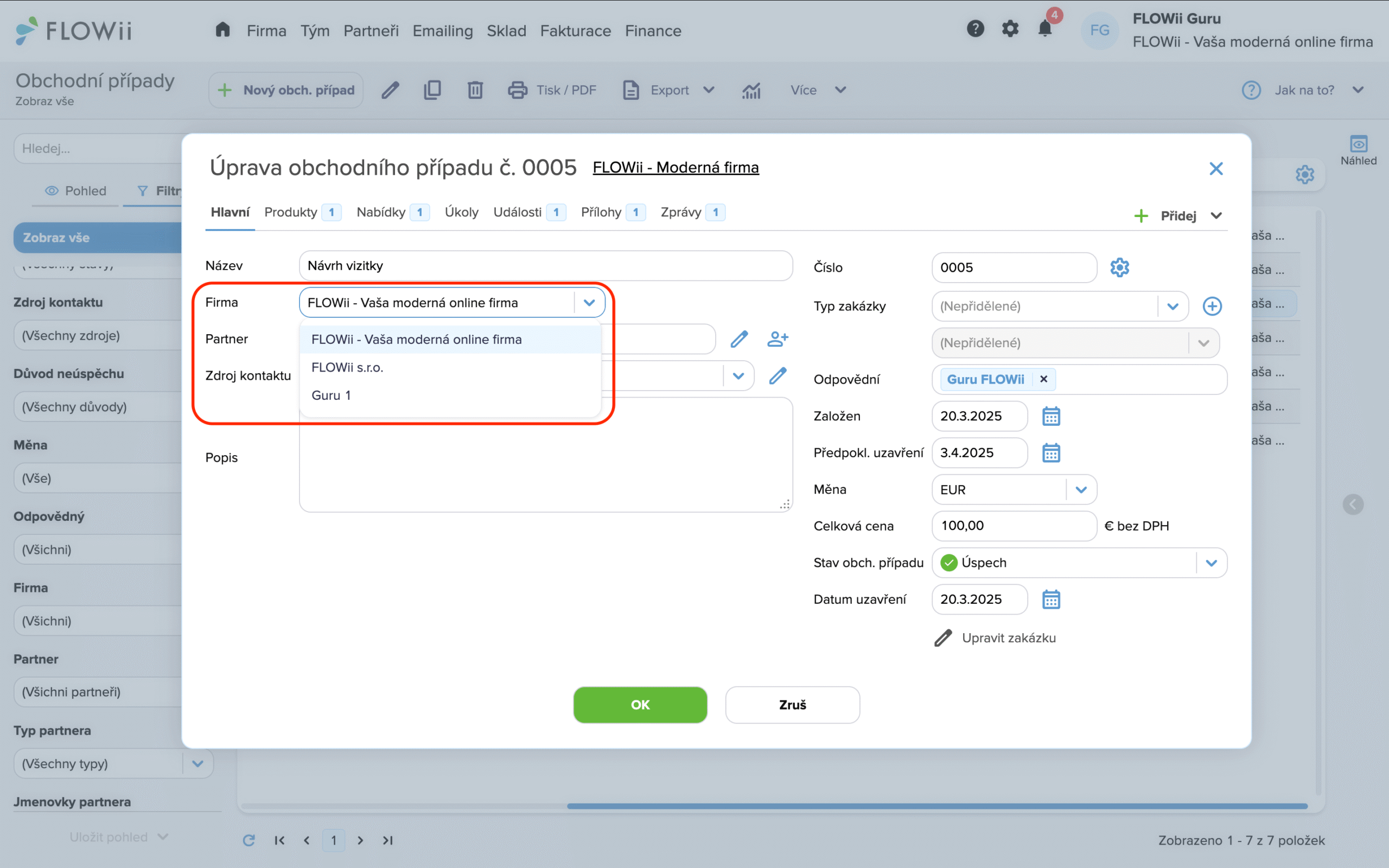This screenshot has height=868, width=1389.
Task: Go to previous page arrow
Action: (307, 840)
